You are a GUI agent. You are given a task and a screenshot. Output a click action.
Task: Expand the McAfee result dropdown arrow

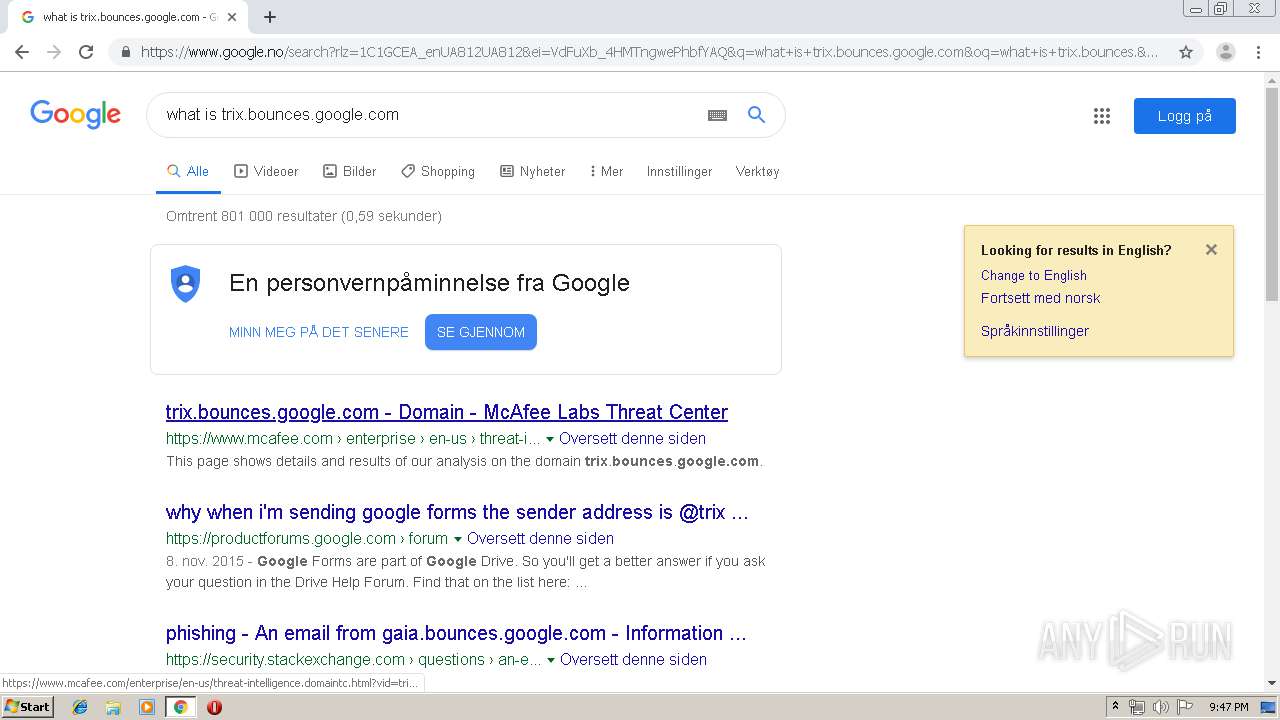pos(549,439)
